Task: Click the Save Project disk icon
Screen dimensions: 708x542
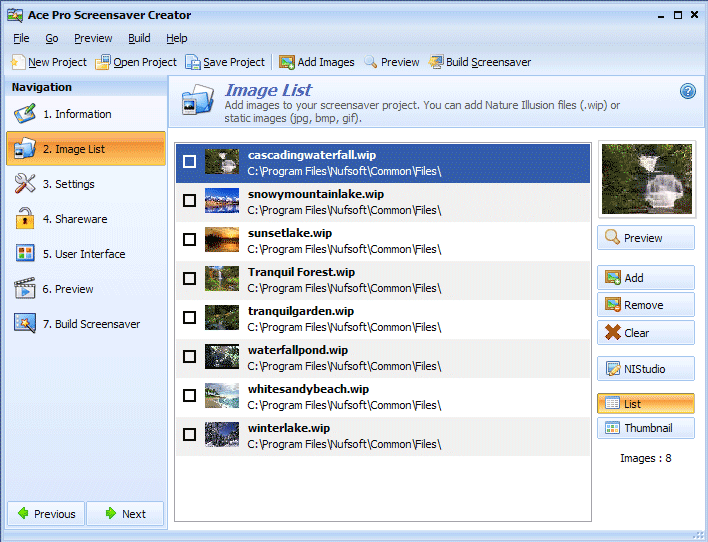Action: click(193, 62)
